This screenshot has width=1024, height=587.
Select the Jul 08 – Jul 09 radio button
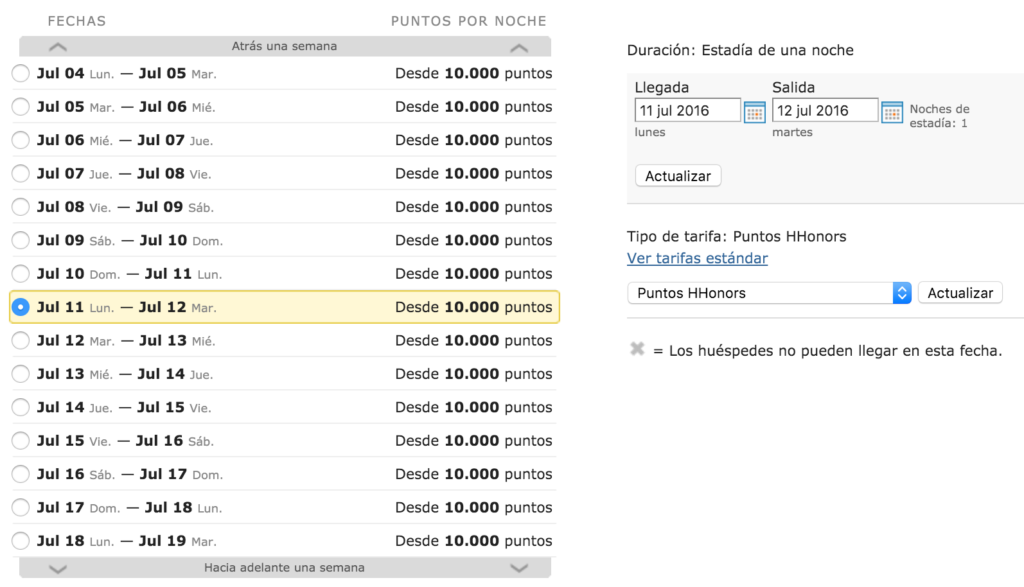pyautogui.click(x=20, y=206)
